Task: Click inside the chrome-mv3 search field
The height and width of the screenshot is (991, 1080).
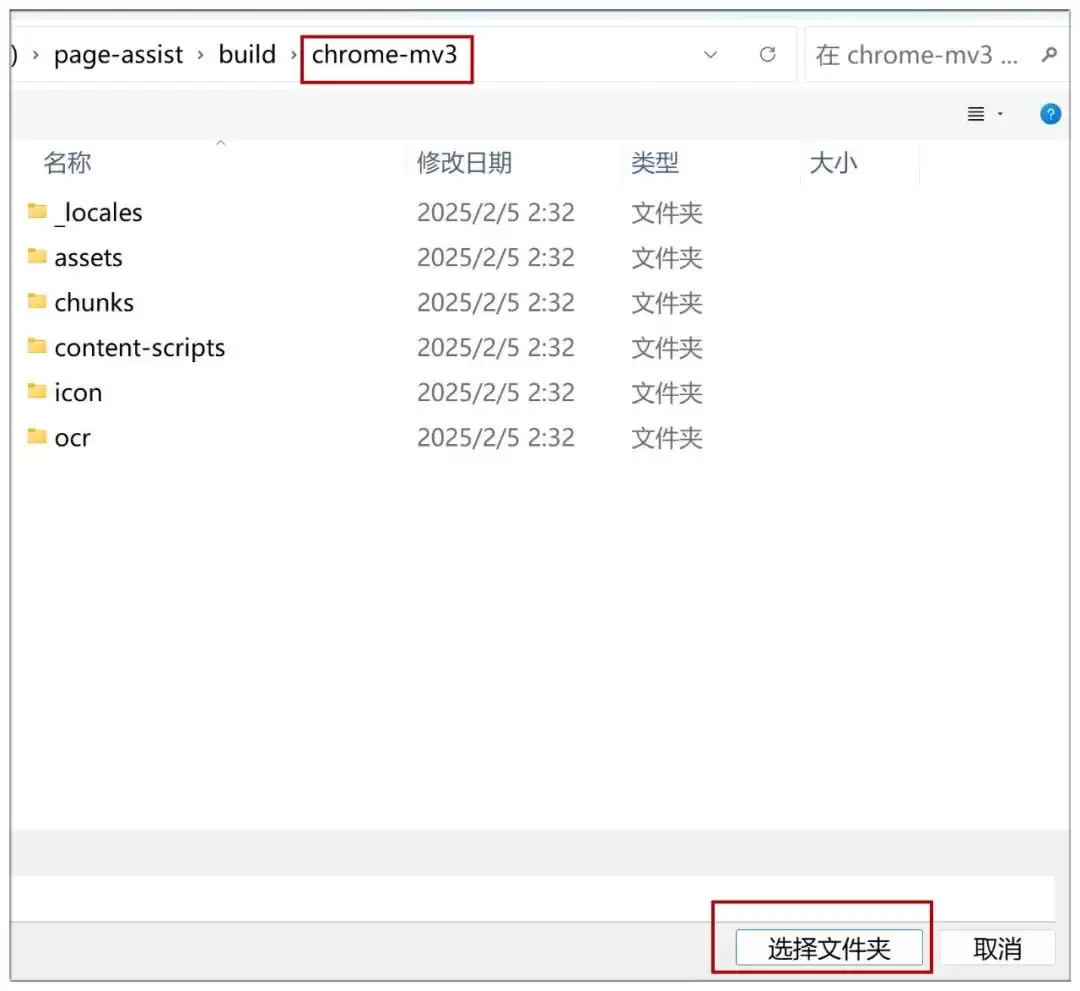Action: pos(920,55)
